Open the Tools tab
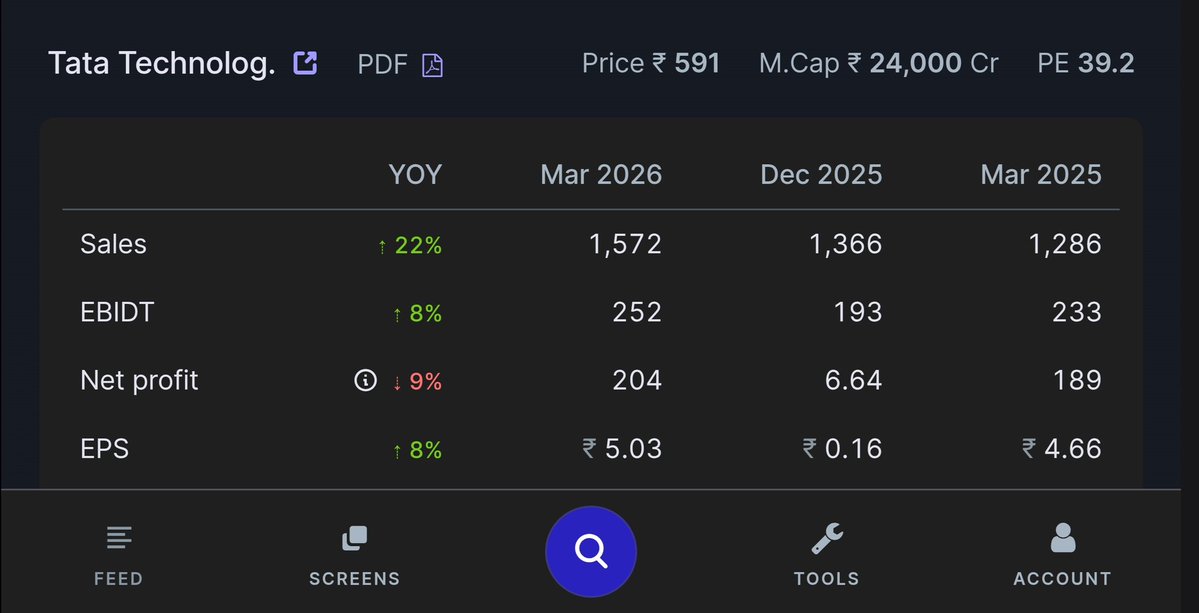 pyautogui.click(x=827, y=556)
